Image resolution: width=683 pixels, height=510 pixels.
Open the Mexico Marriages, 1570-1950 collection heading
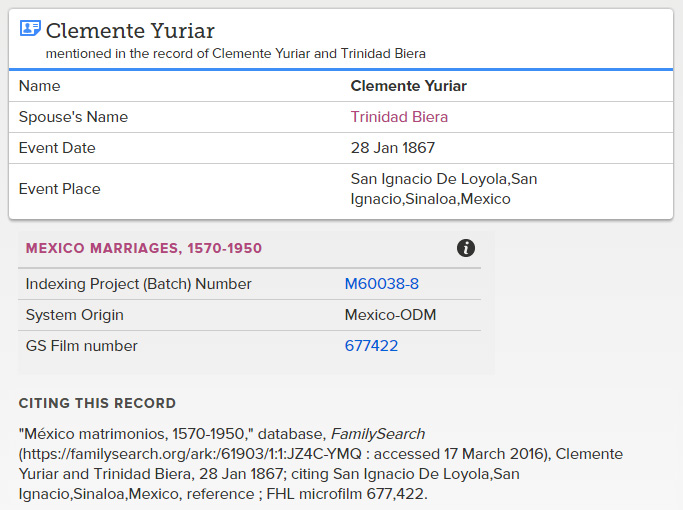(144, 248)
